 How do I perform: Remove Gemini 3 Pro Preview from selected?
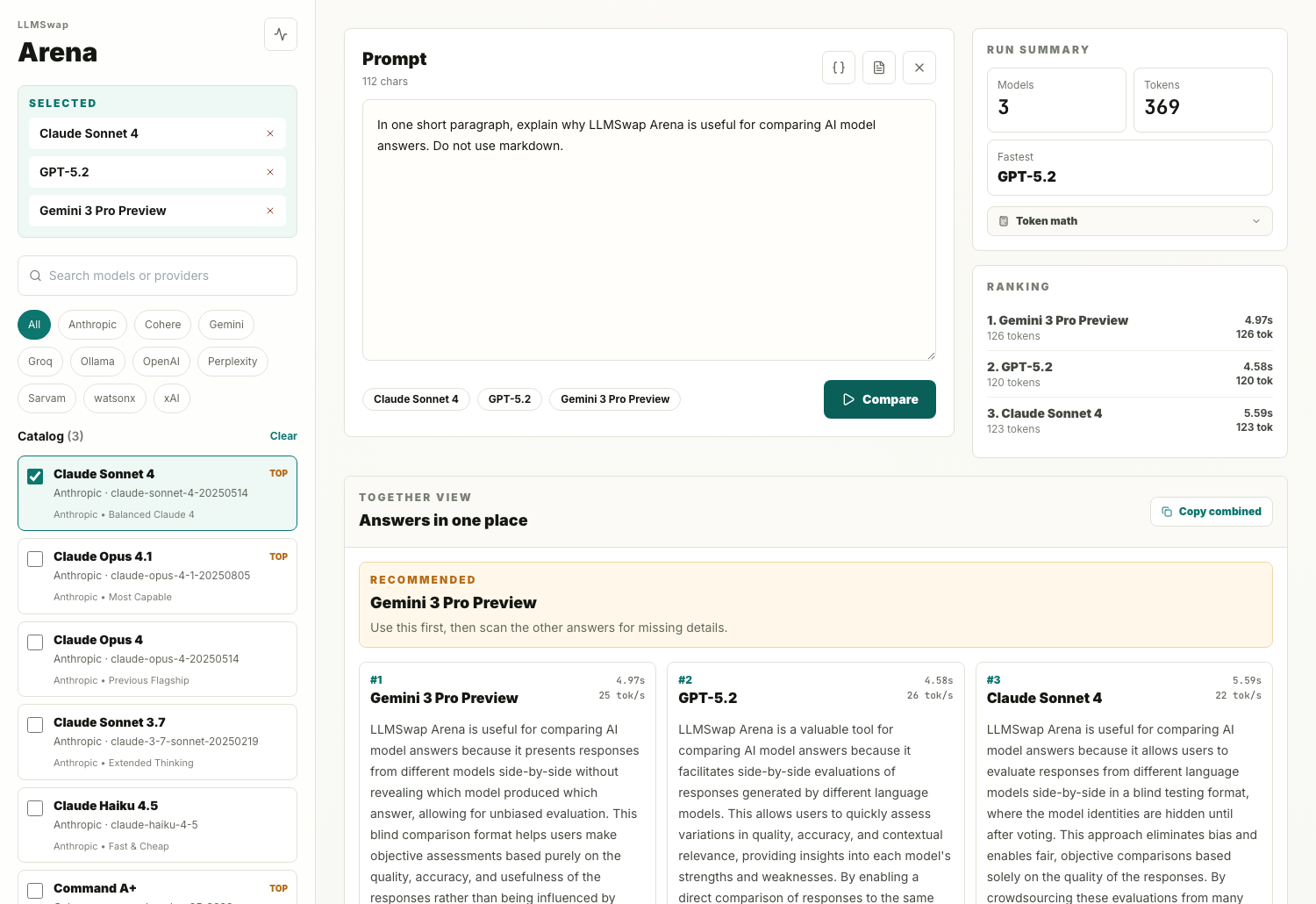[x=270, y=211]
